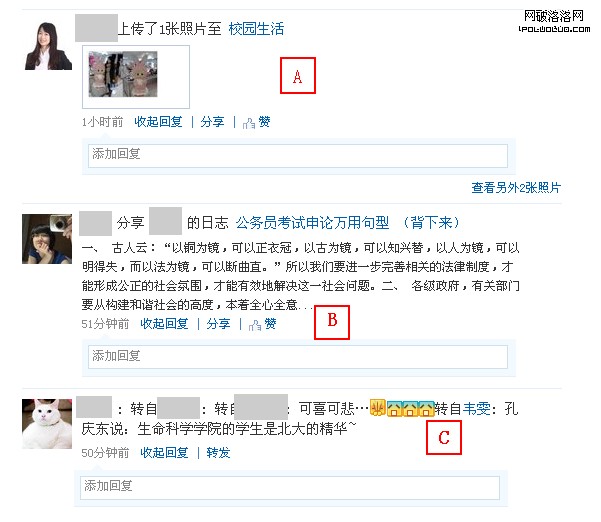The image size is (601, 522).
Task: Open the profile picture of the girl with a camera
Action: point(47,239)
